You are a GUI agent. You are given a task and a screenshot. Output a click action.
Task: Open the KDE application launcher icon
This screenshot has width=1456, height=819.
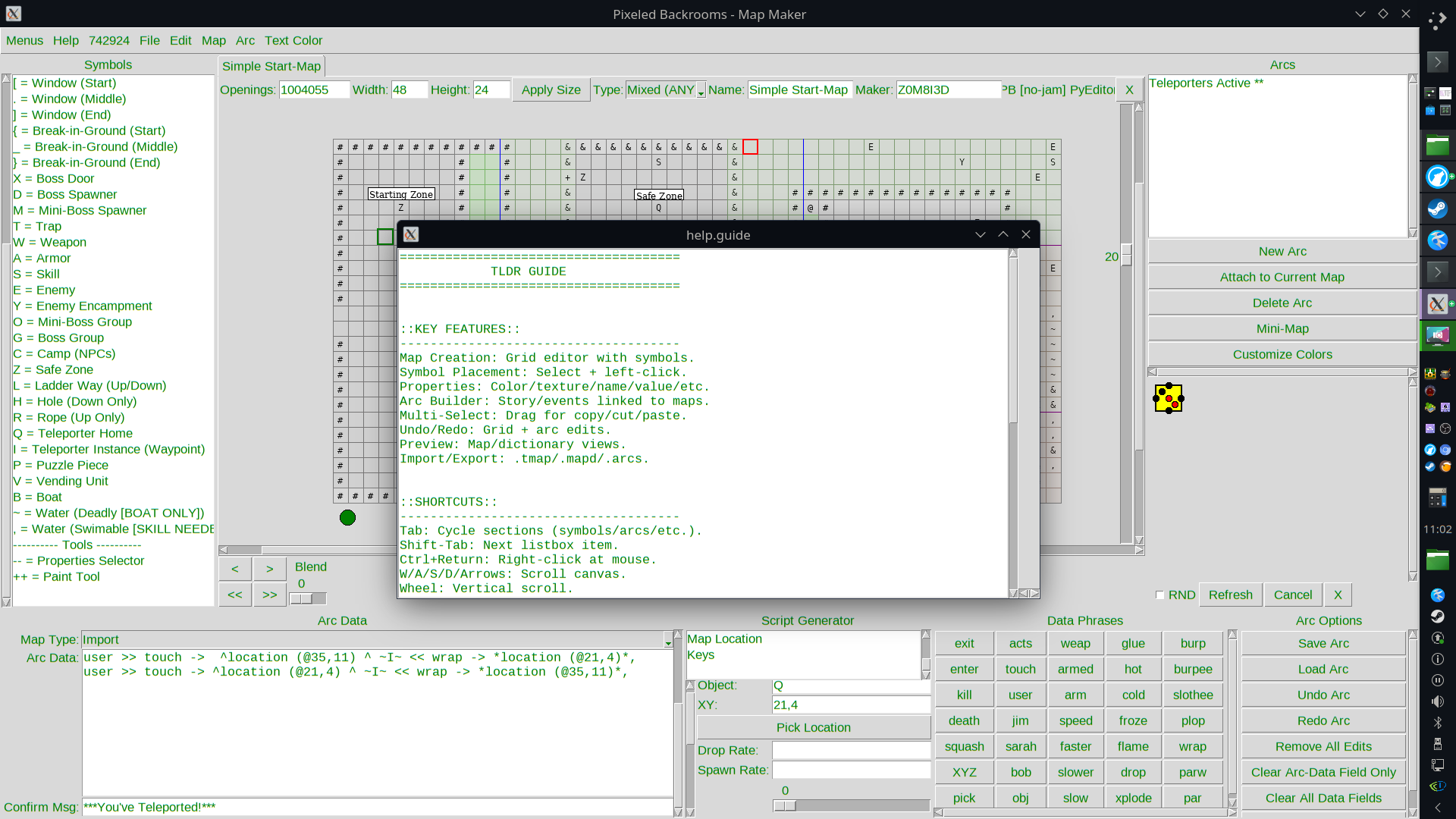tap(1437, 21)
